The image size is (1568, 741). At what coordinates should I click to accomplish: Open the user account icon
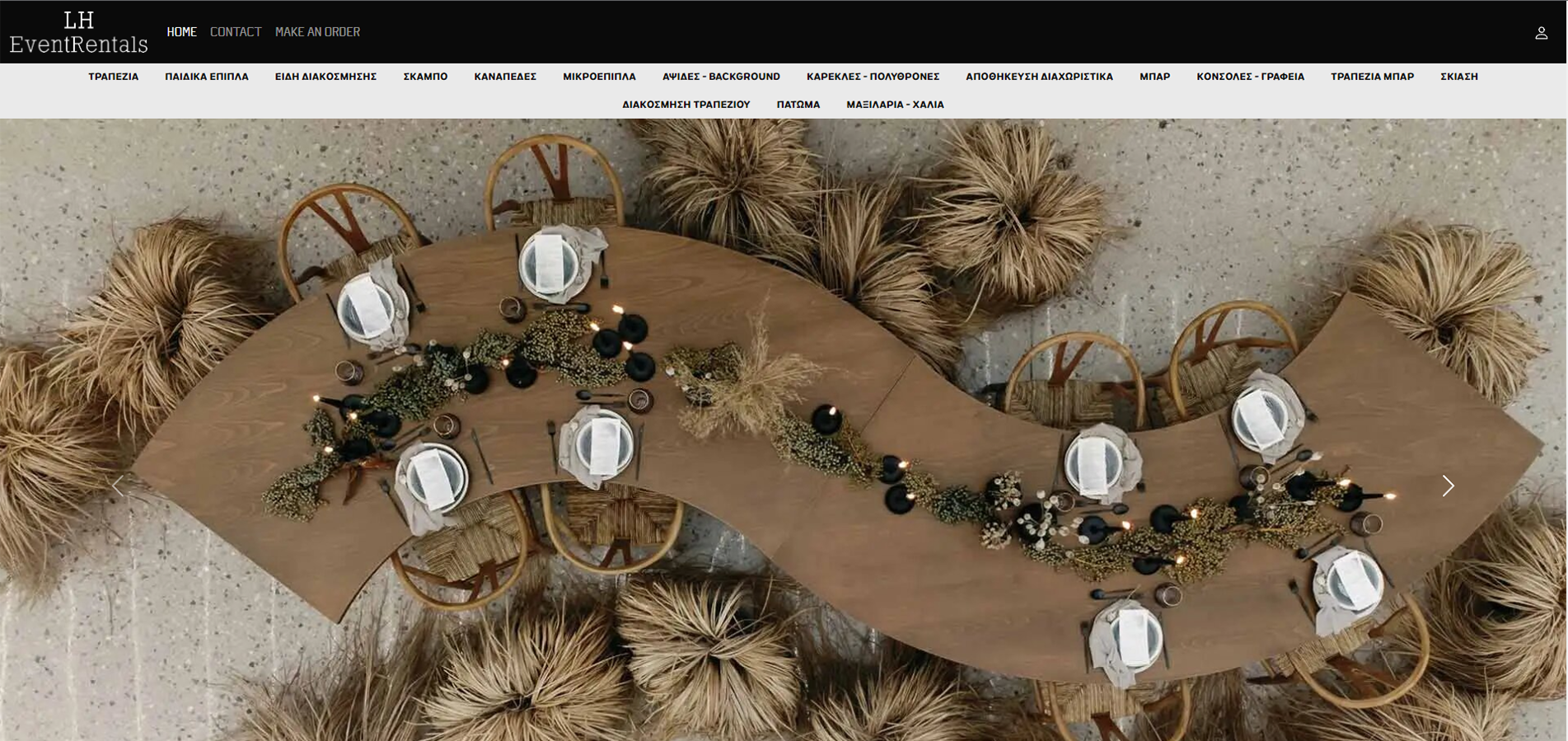click(x=1541, y=33)
